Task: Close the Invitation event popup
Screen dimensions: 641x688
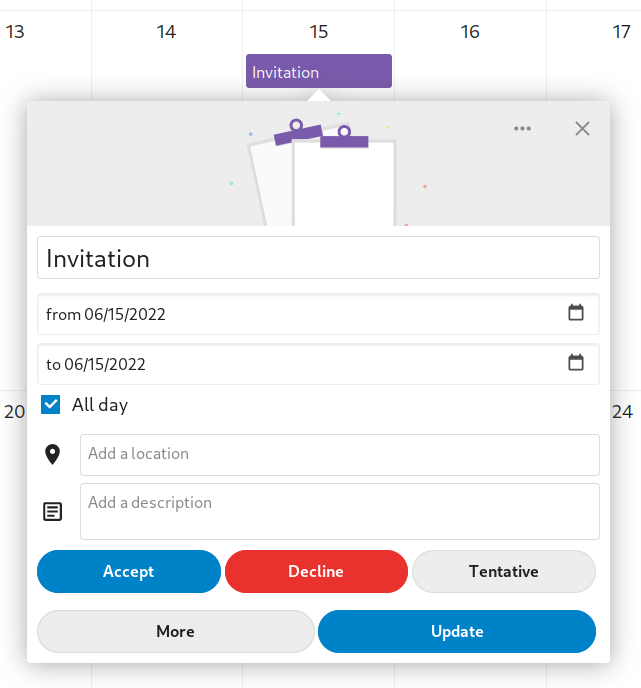Action: tap(582, 128)
